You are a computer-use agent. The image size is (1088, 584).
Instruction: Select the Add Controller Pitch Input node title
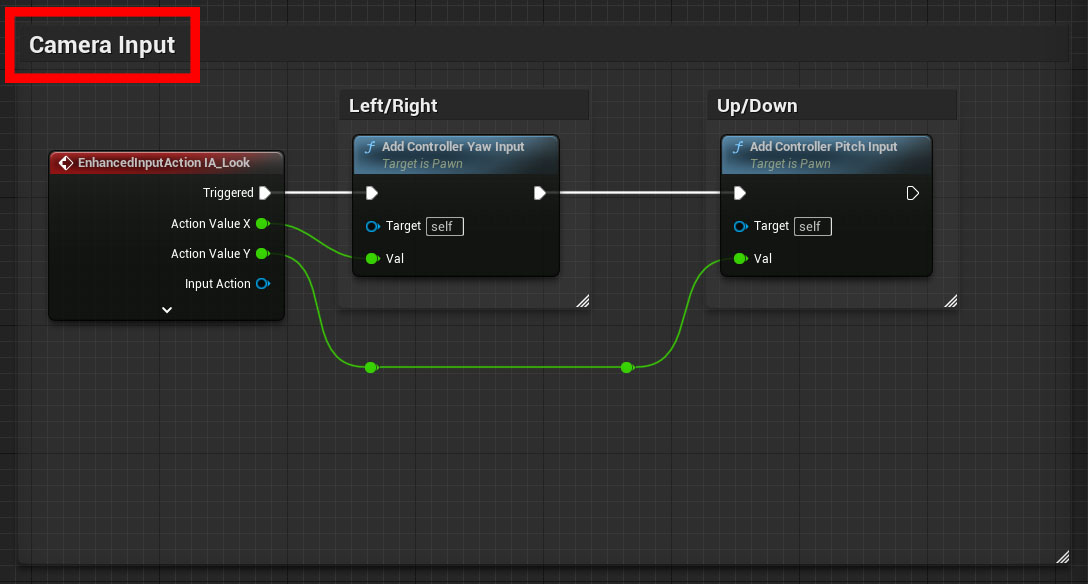[824, 147]
